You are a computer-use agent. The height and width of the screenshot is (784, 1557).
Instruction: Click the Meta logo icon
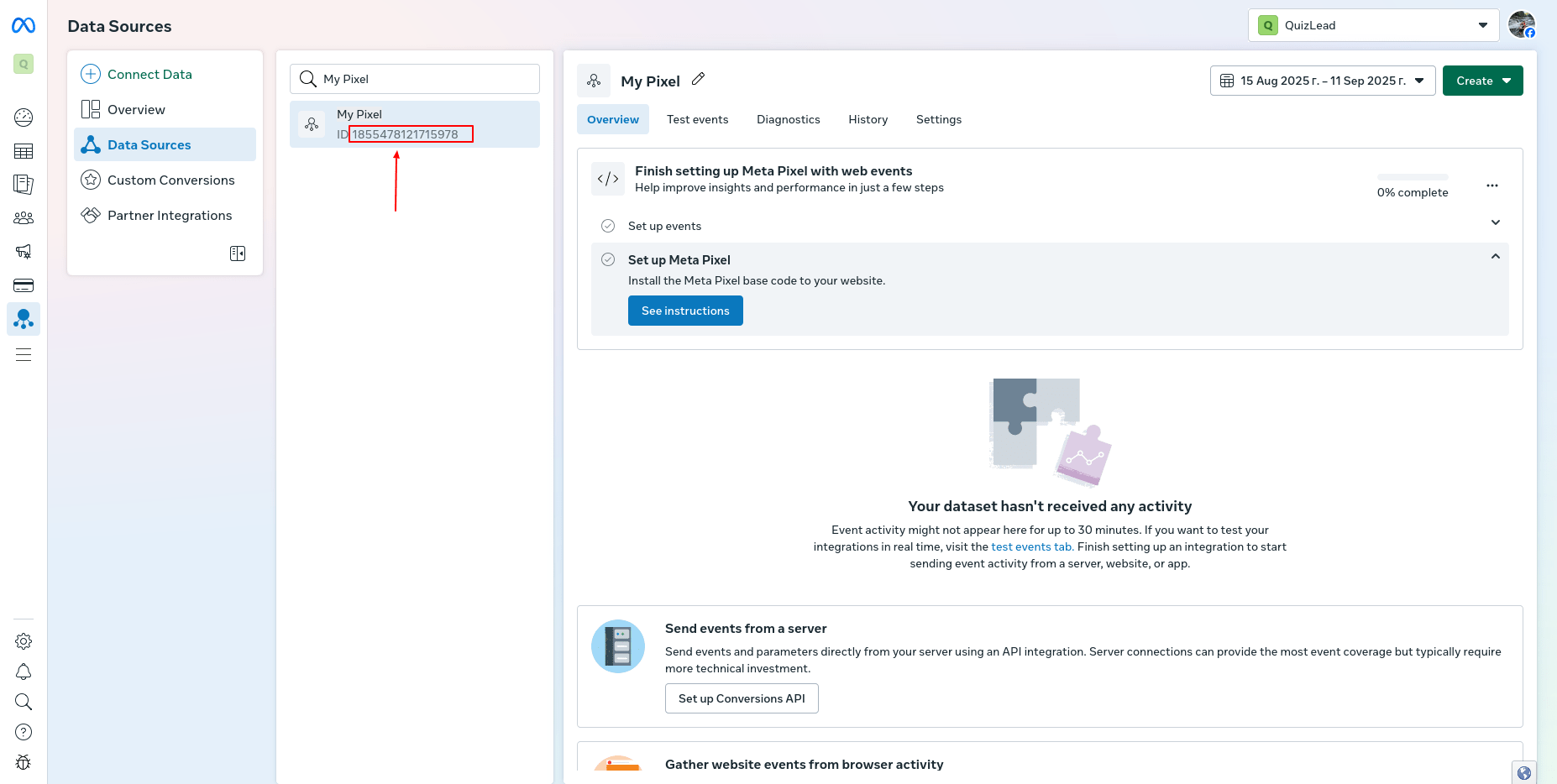click(24, 26)
